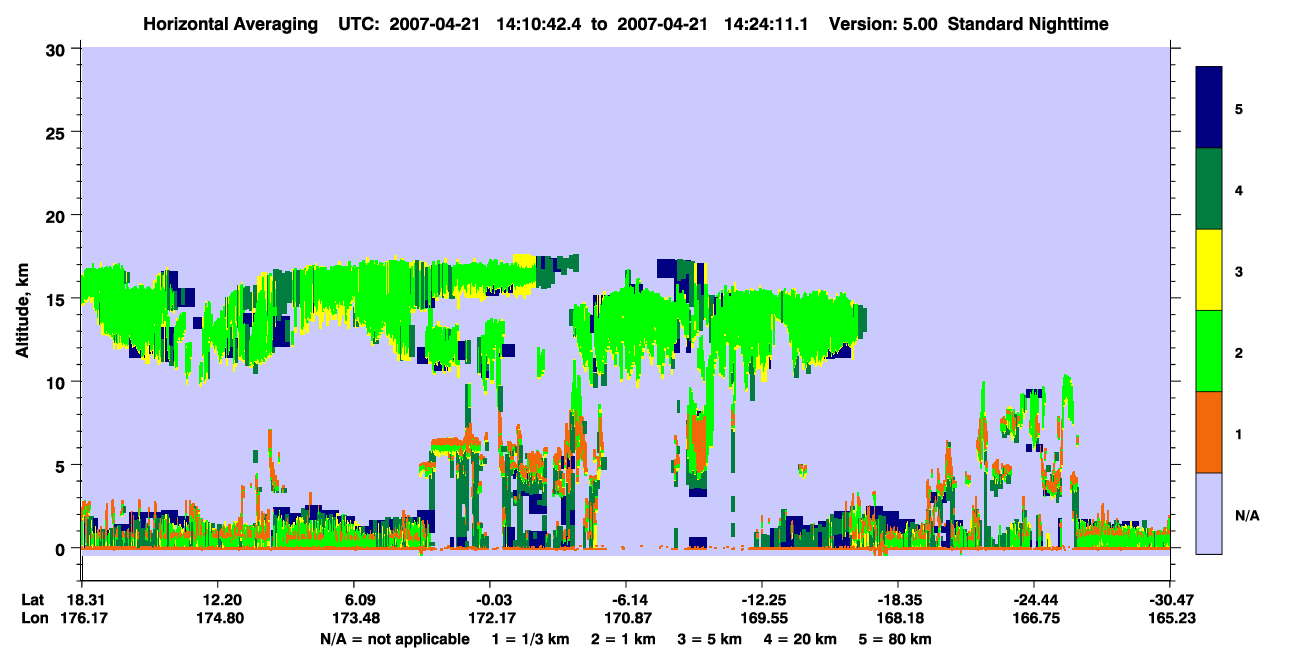Image resolution: width=1300 pixels, height=667 pixels.
Task: Click the longitude value 172.17
Action: 490,618
